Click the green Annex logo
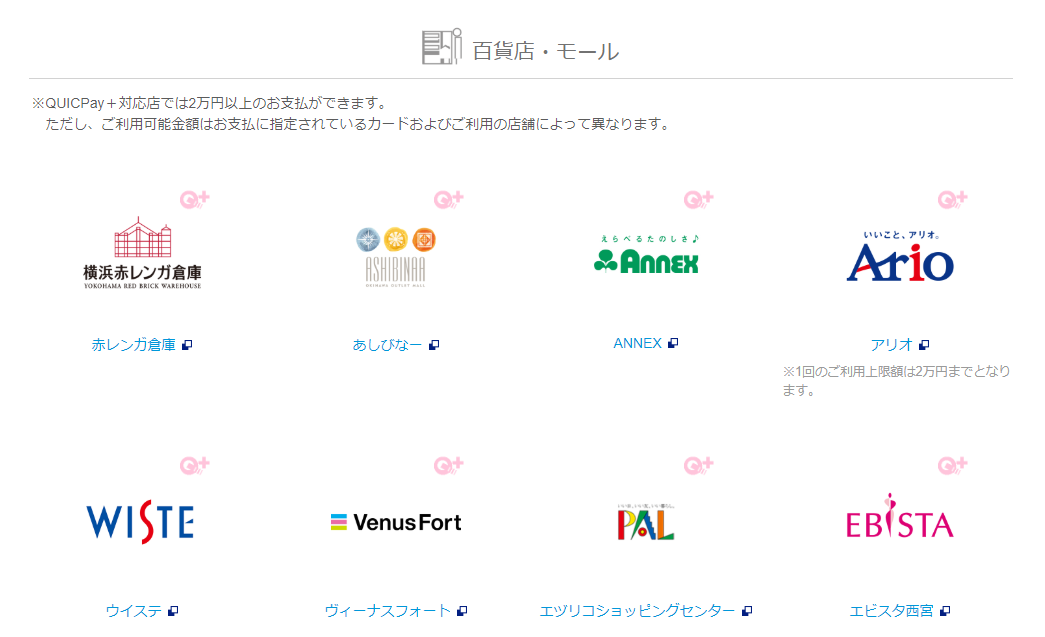This screenshot has width=1045, height=637. [x=646, y=256]
